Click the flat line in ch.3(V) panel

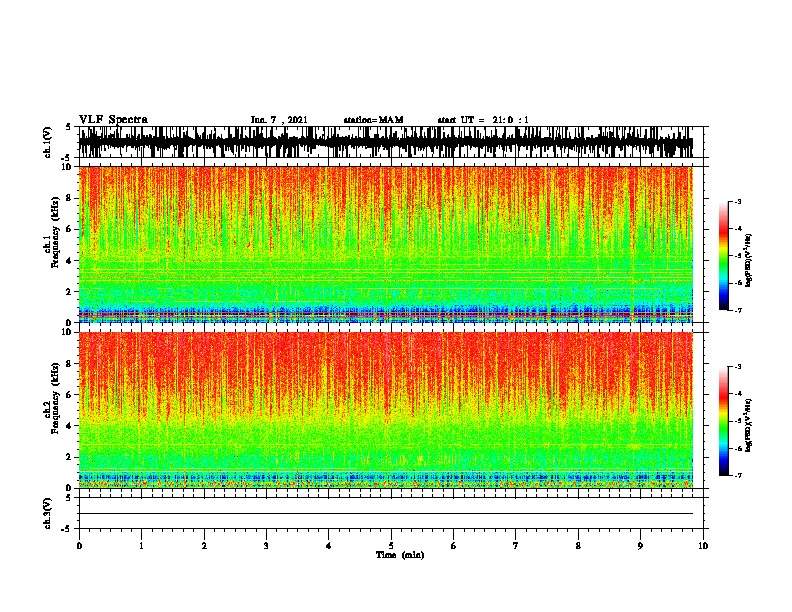point(386,514)
